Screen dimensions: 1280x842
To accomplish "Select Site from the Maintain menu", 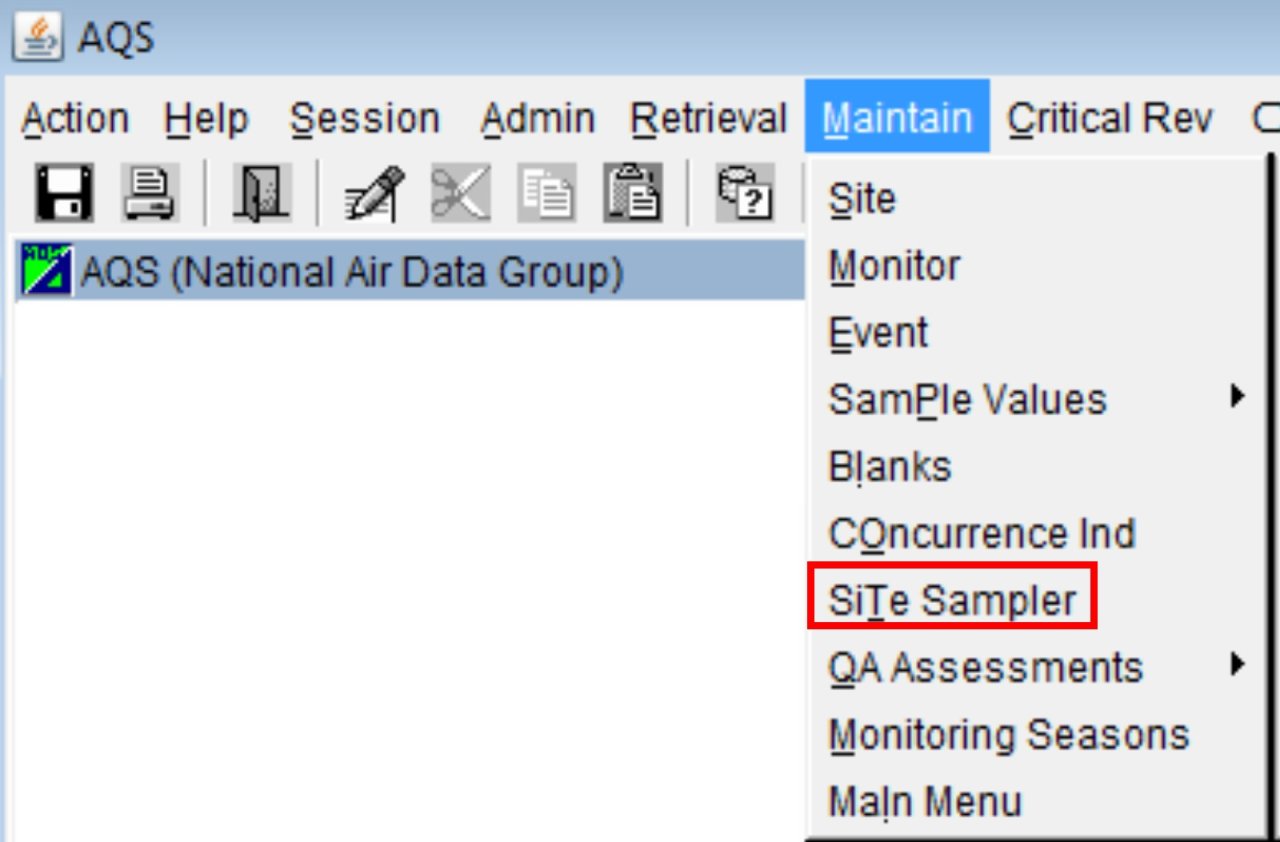I will (x=862, y=197).
